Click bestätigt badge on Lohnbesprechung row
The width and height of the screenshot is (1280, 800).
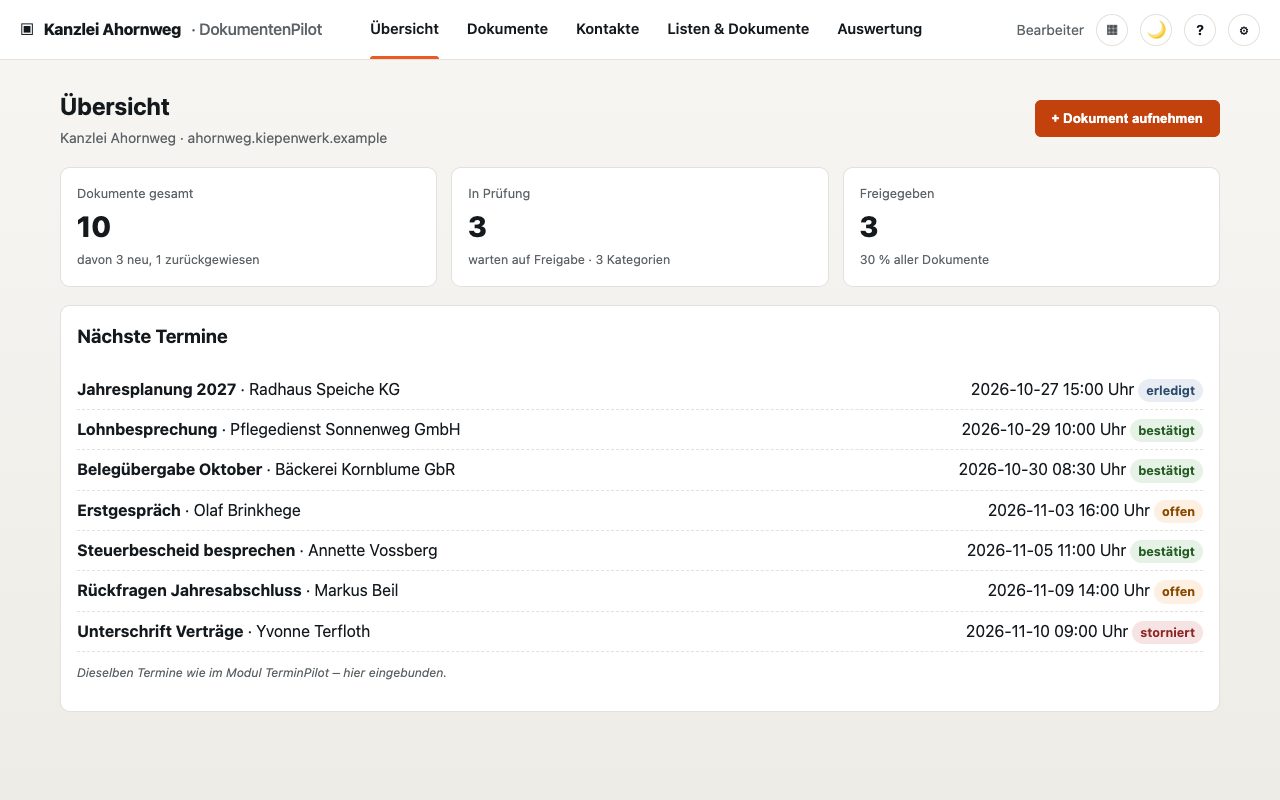pyautogui.click(x=1166, y=430)
